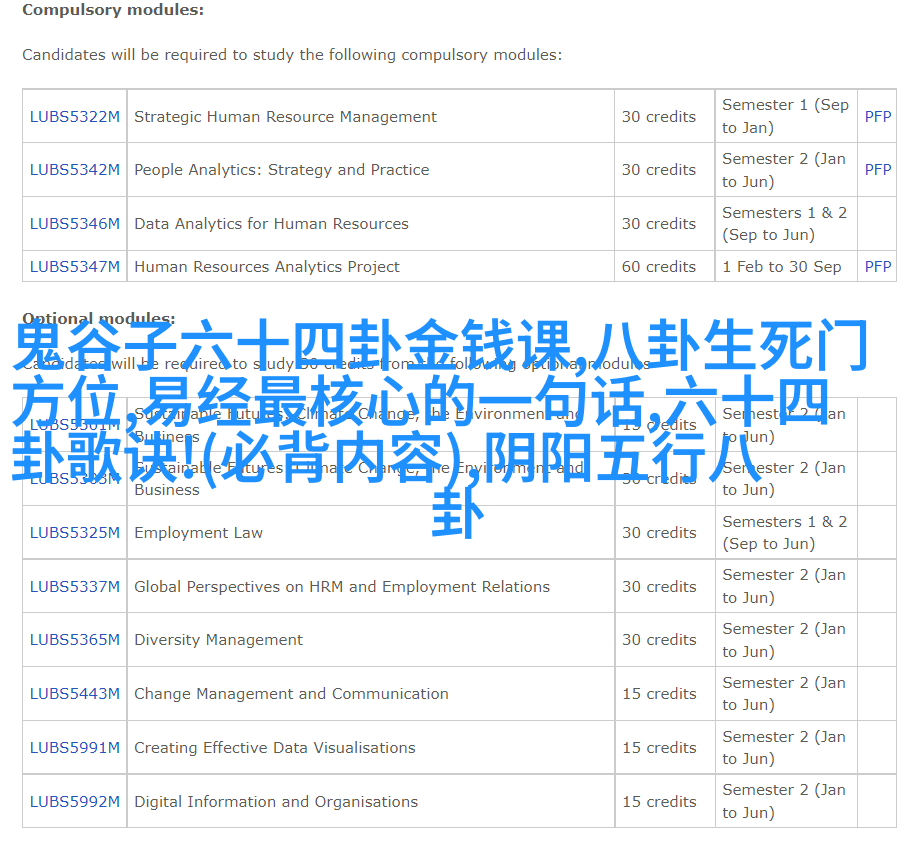Click the 60 credits cell
The width and height of the screenshot is (916, 845).
coord(658,267)
